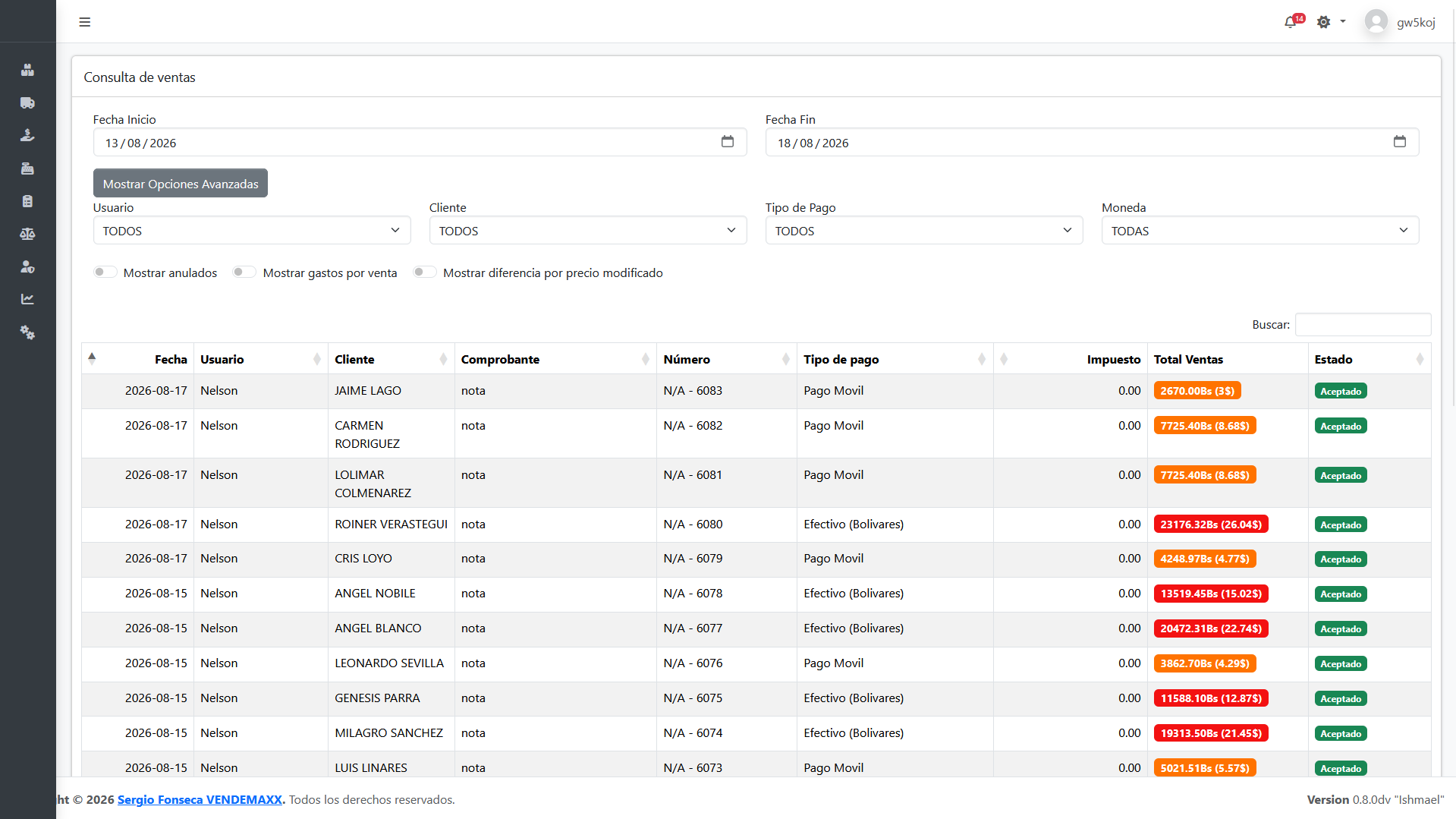Enable Mostrar diferencia por precio modificado switch
Image resolution: width=1456 pixels, height=819 pixels.
(425, 272)
